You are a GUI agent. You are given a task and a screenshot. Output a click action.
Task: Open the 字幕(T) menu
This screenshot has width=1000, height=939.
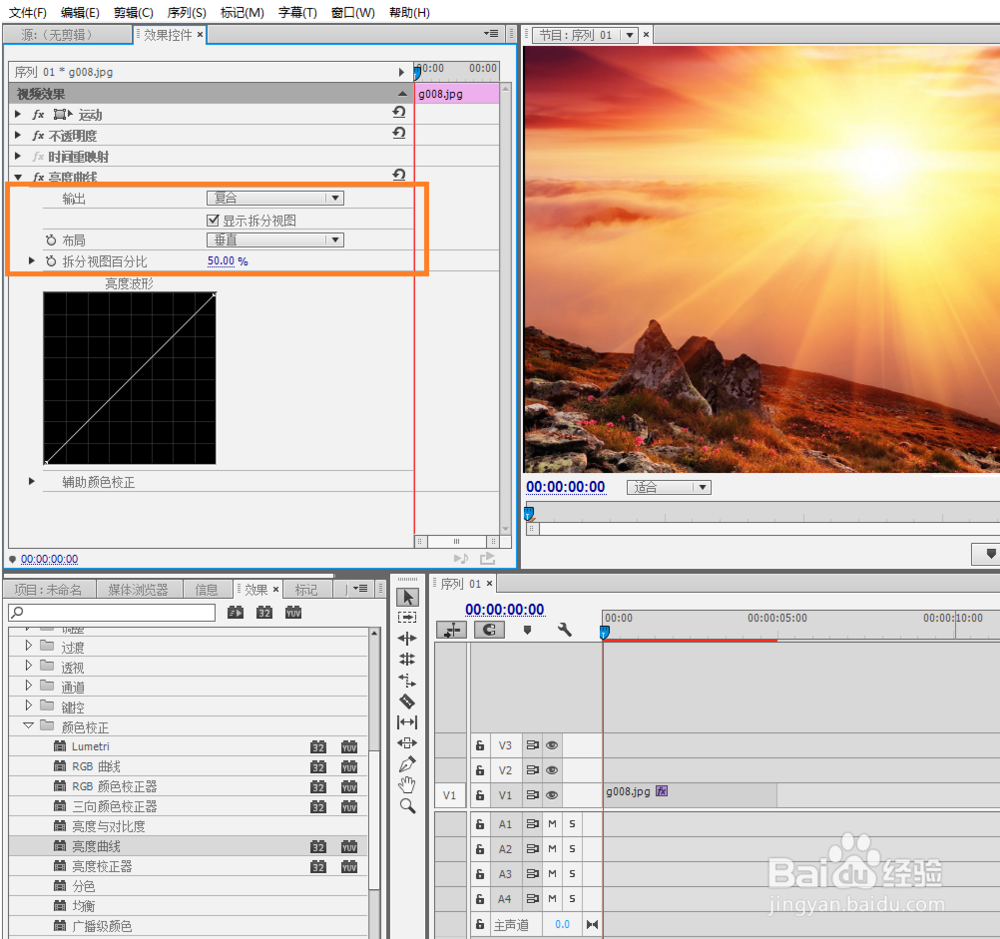click(298, 12)
